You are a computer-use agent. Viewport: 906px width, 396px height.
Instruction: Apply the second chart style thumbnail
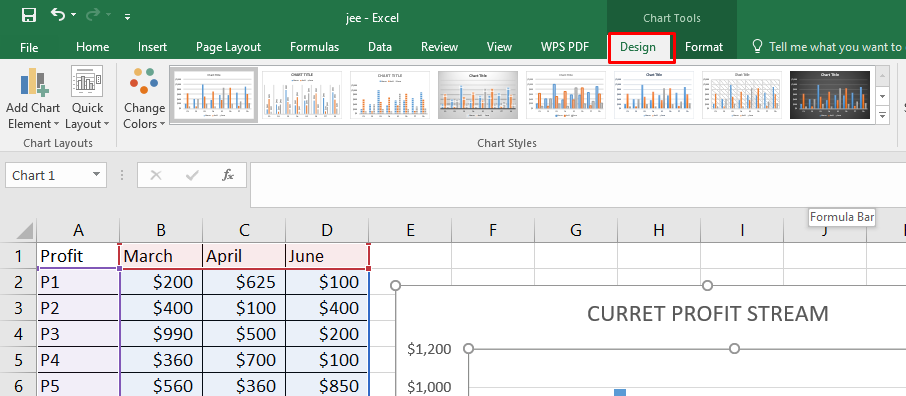[x=302, y=95]
